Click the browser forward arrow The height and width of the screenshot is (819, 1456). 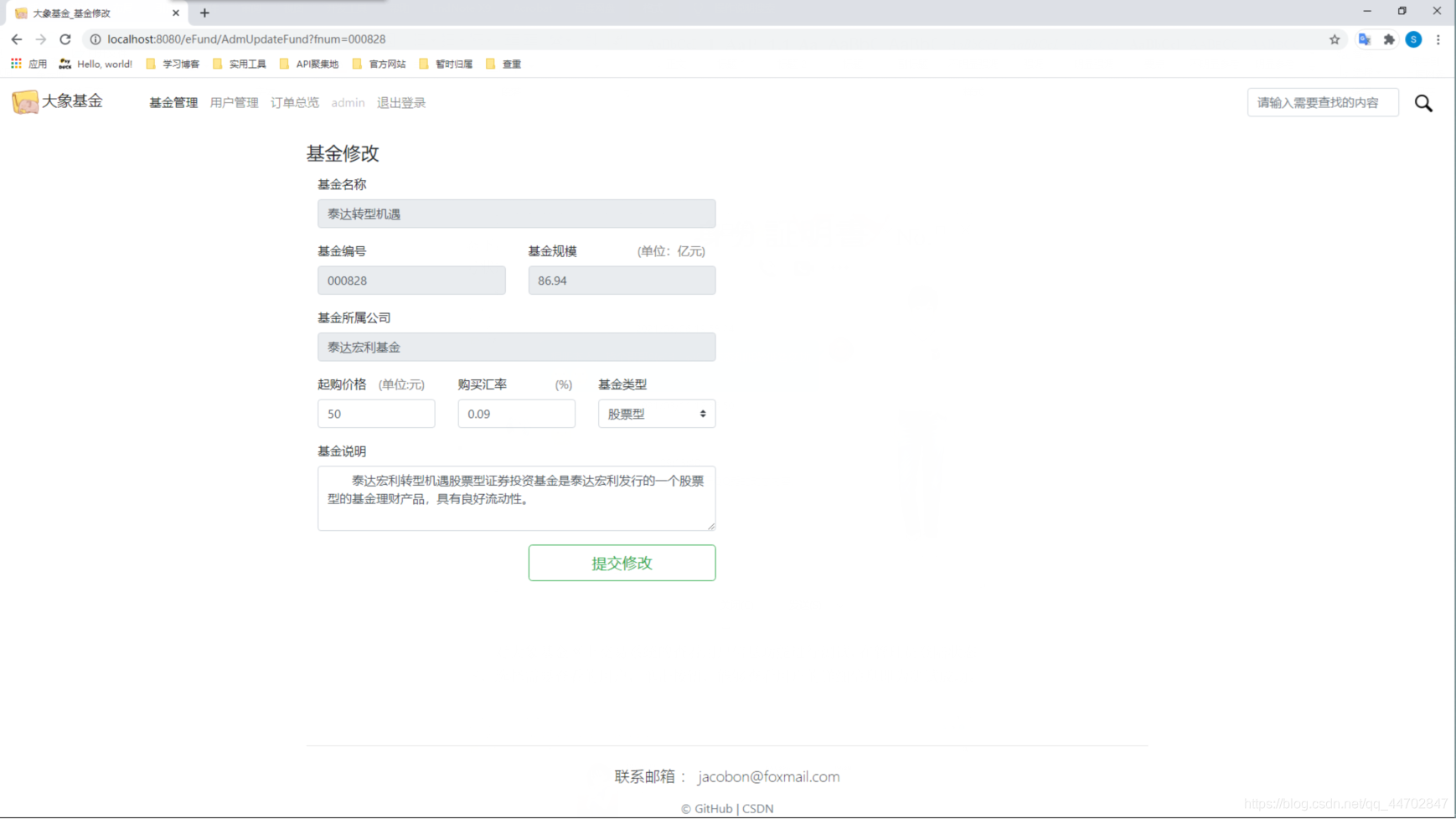click(x=40, y=39)
